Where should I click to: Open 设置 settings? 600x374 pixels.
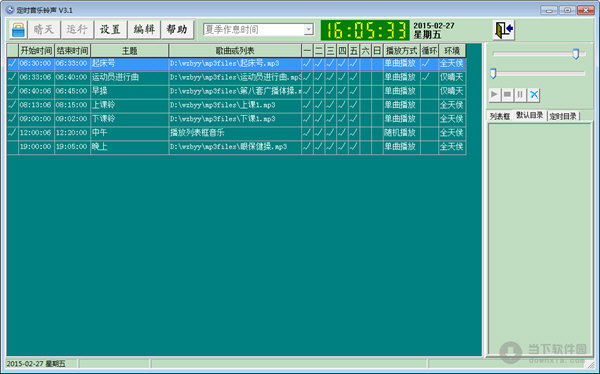point(110,30)
